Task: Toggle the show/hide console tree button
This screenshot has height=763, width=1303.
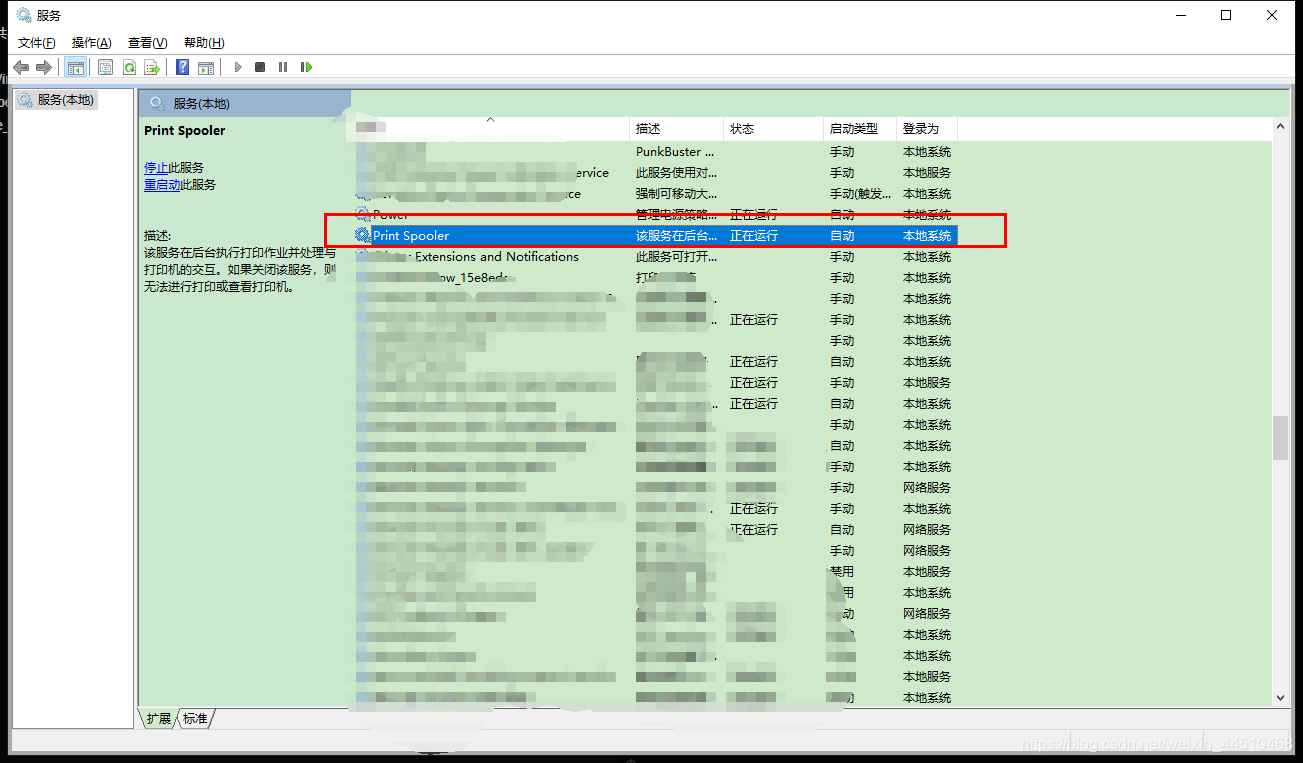Action: [76, 67]
